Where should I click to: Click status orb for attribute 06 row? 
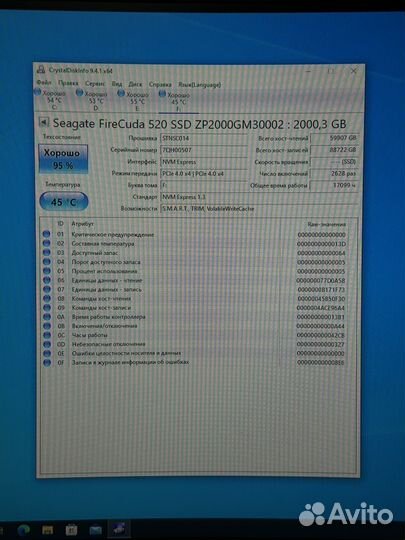(46, 280)
